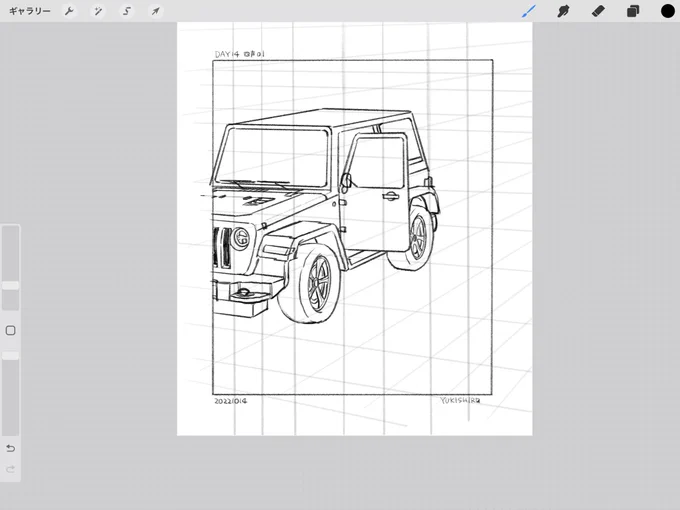Undo the last stroke
This screenshot has width=680, height=510.
pyautogui.click(x=10, y=448)
